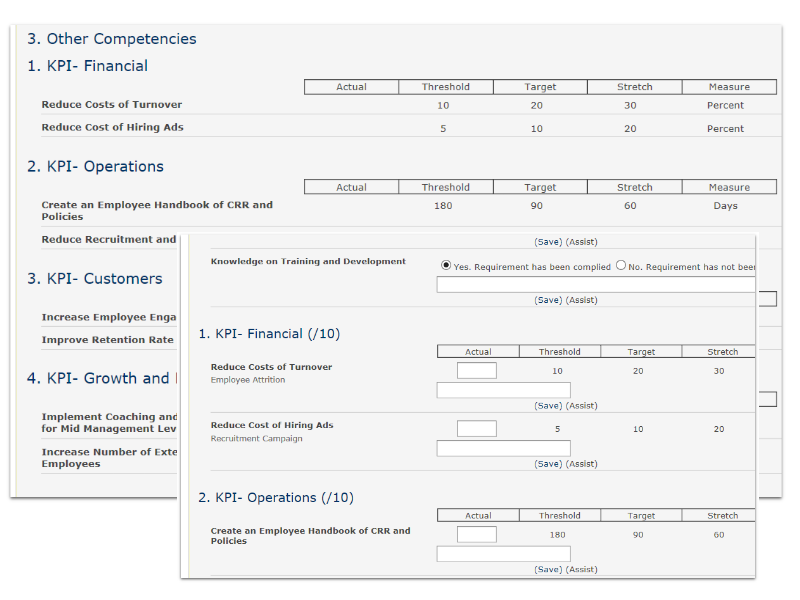Click Save under Knowledge on Training and Development
Screen dimensions: 800x600
pyautogui.click(x=548, y=300)
